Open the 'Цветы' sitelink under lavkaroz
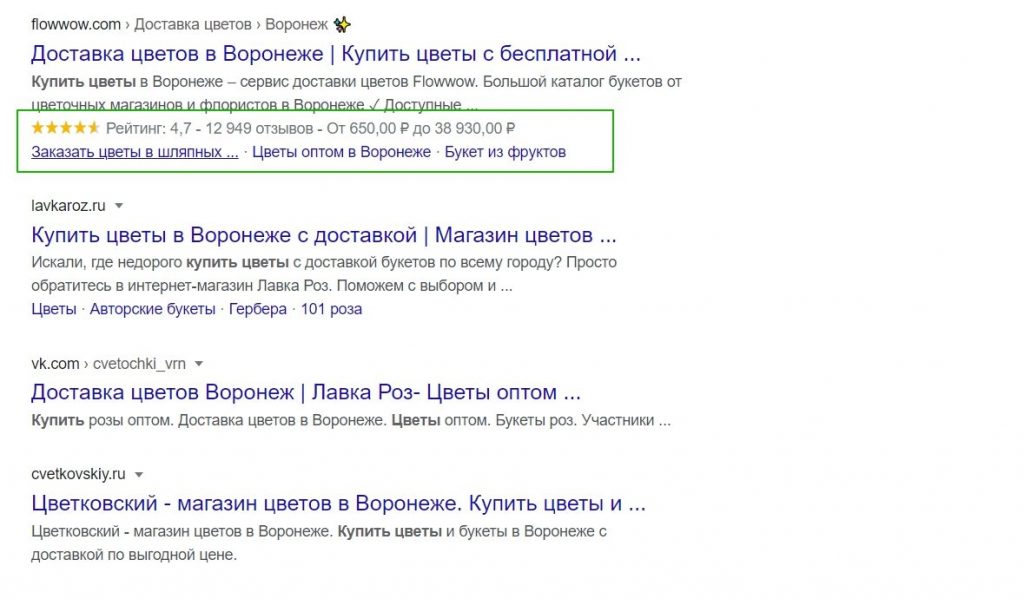 tap(54, 309)
